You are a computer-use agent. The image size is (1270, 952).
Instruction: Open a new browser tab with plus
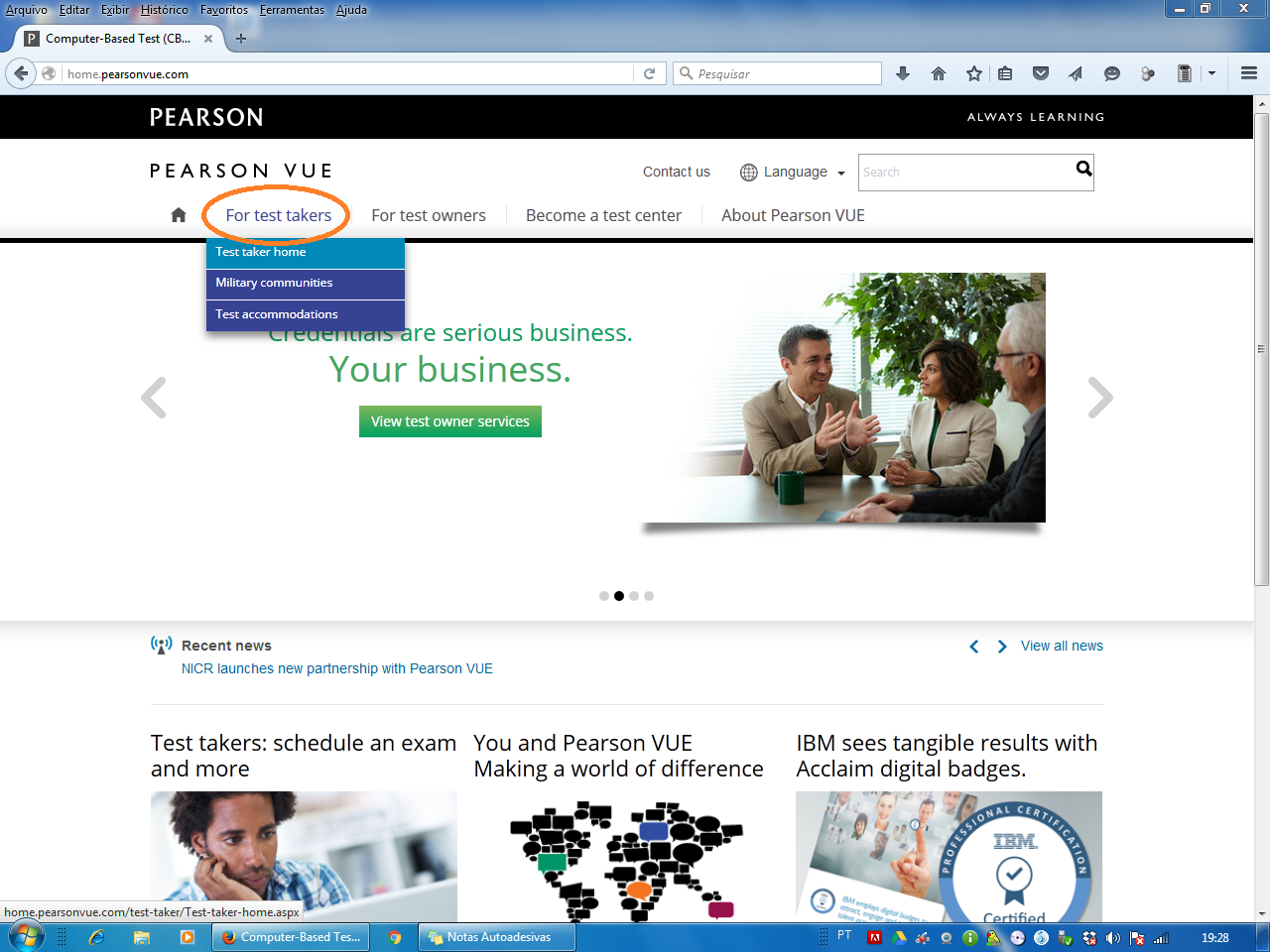pyautogui.click(x=240, y=39)
